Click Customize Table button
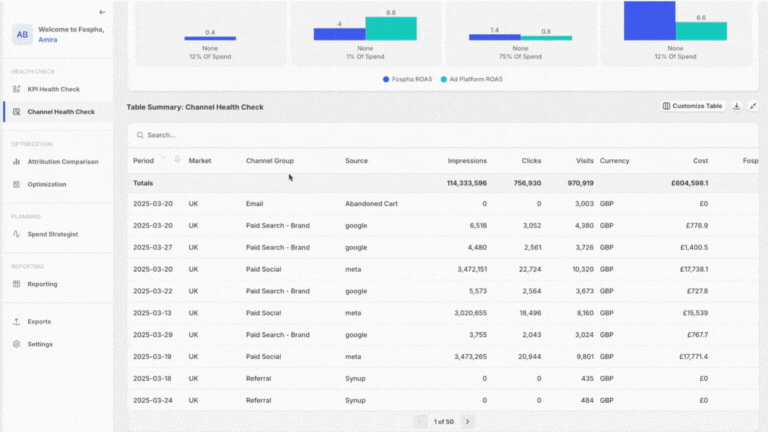Screen dimensions: 768x432 tap(693, 106)
